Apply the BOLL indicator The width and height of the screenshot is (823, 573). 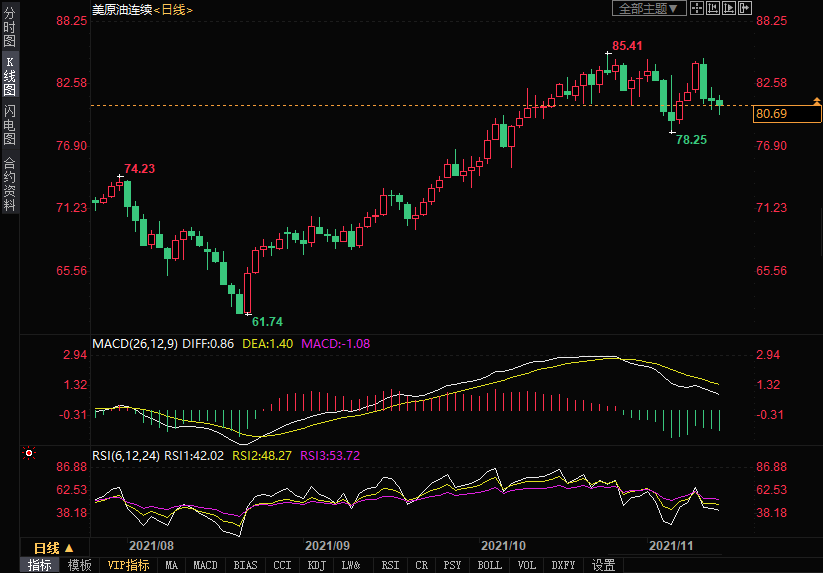(489, 565)
